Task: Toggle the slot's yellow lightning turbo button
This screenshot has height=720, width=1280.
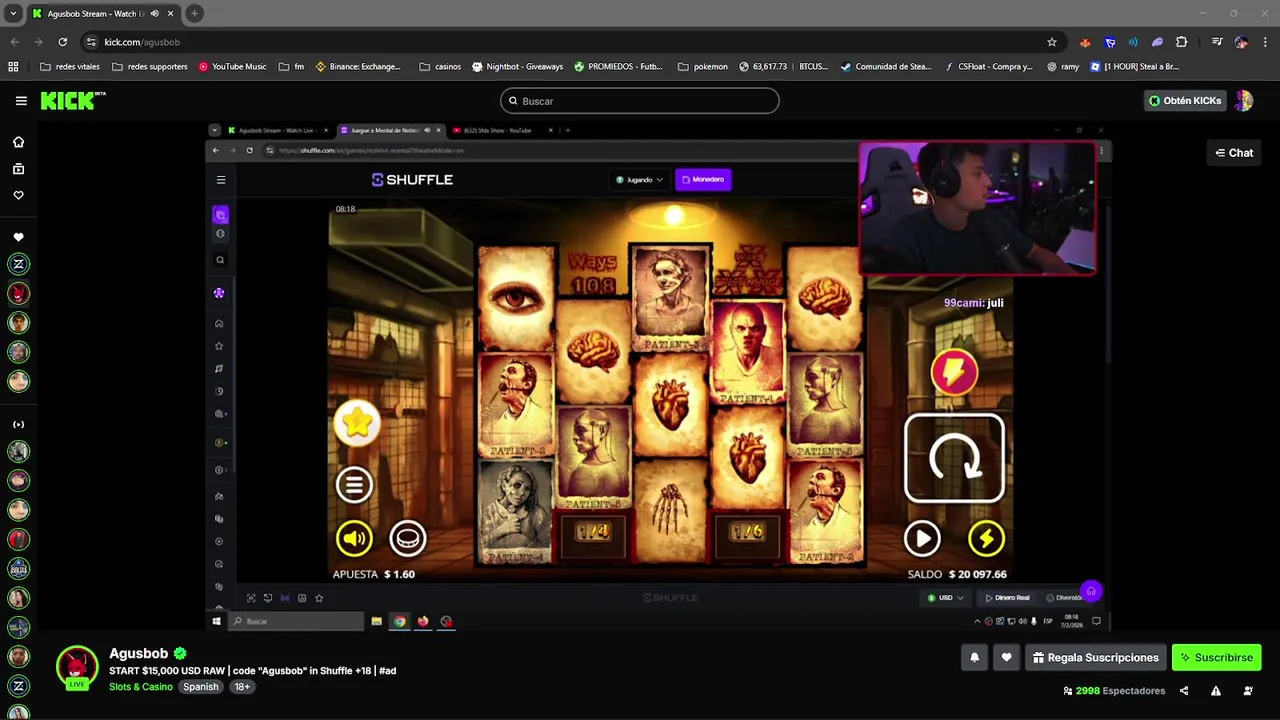Action: [986, 539]
